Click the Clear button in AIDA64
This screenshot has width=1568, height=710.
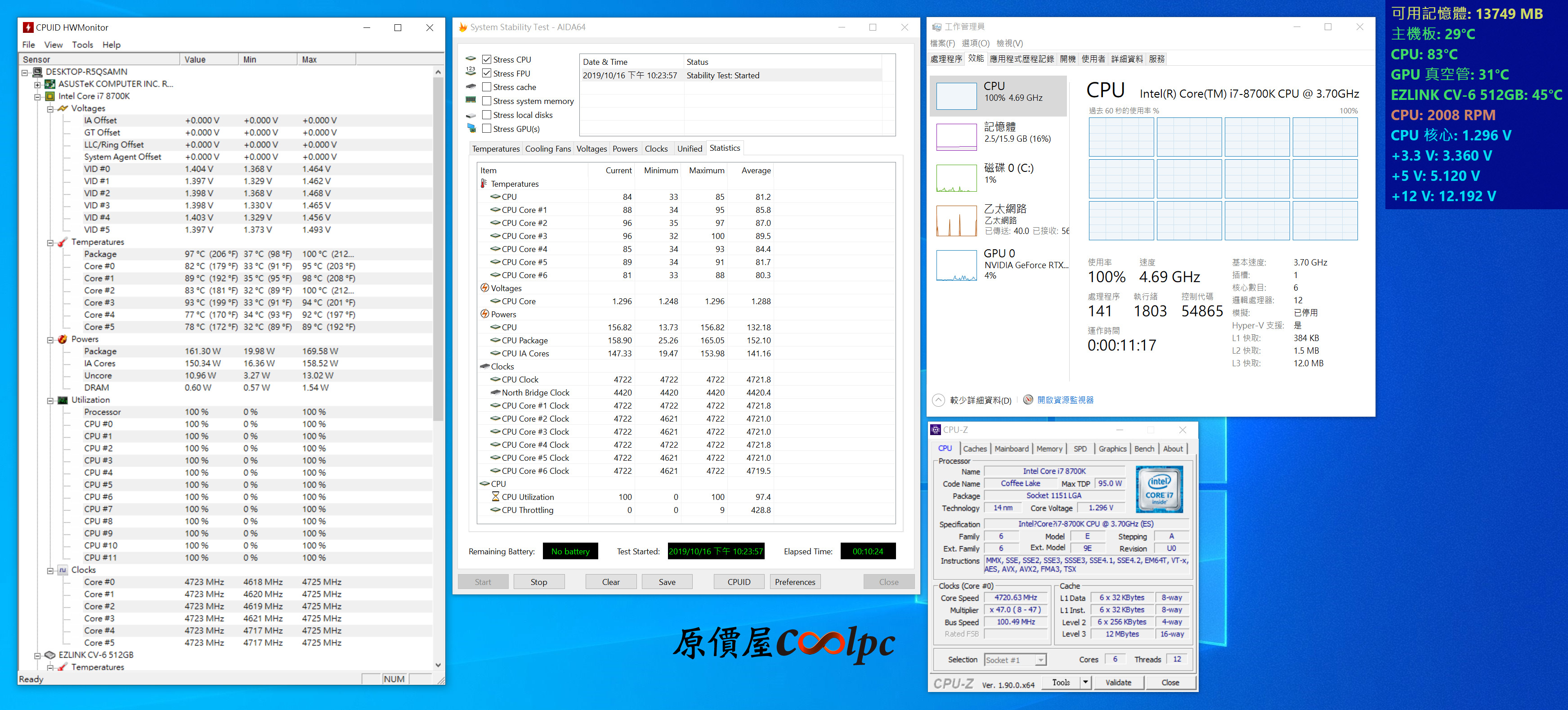point(610,582)
